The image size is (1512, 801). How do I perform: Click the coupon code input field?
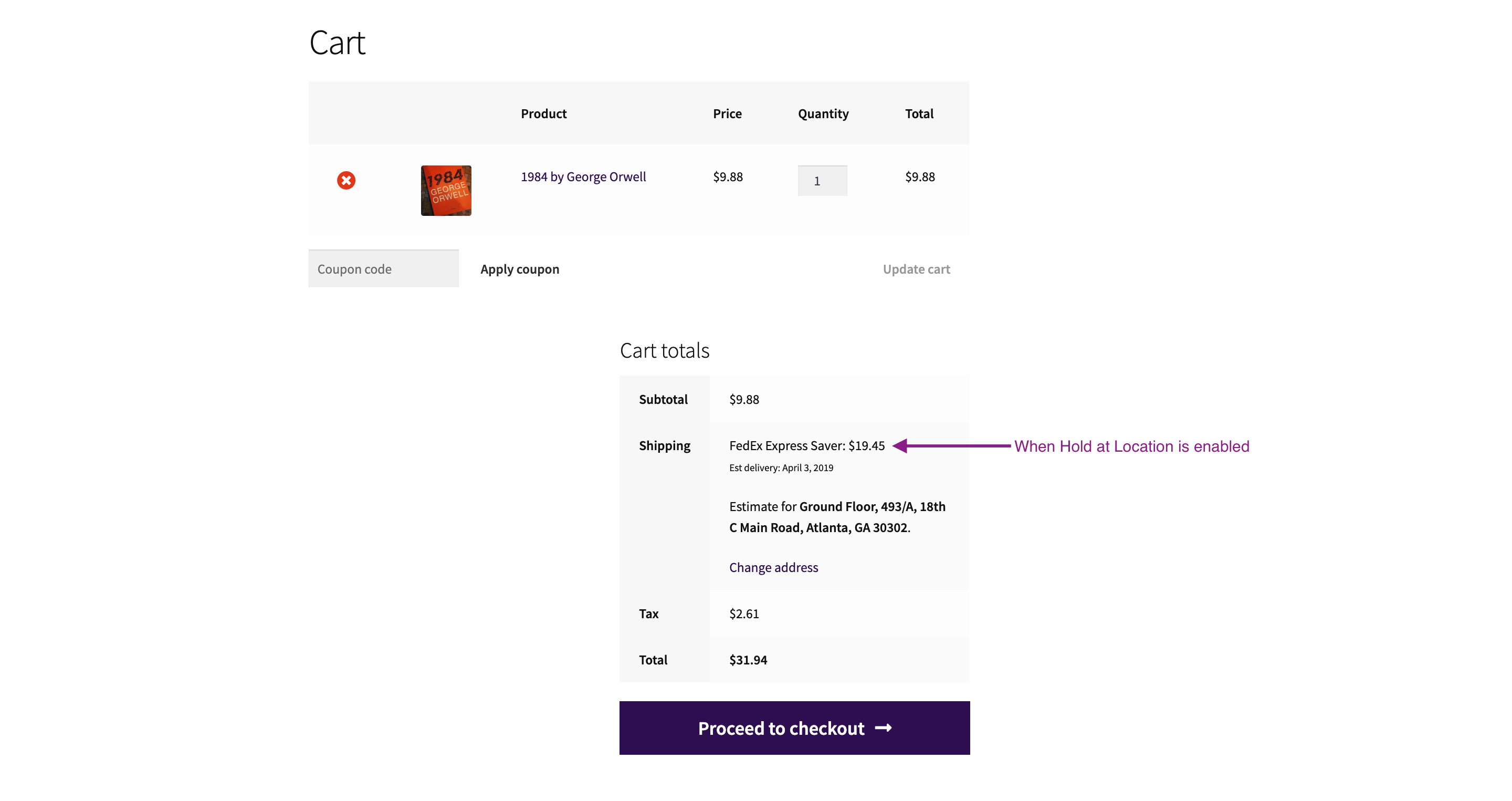tap(383, 268)
